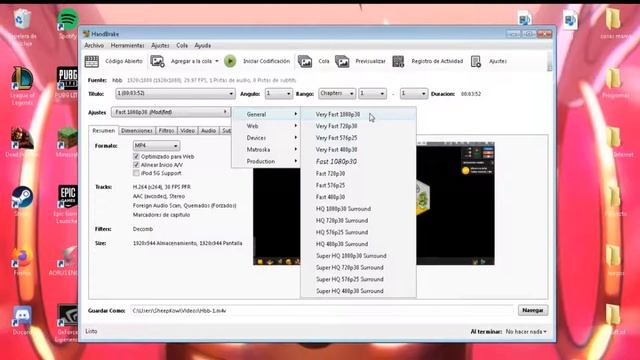Select Super HQ 1080p30 Surround preset
The width and height of the screenshot is (640, 360).
point(358,256)
